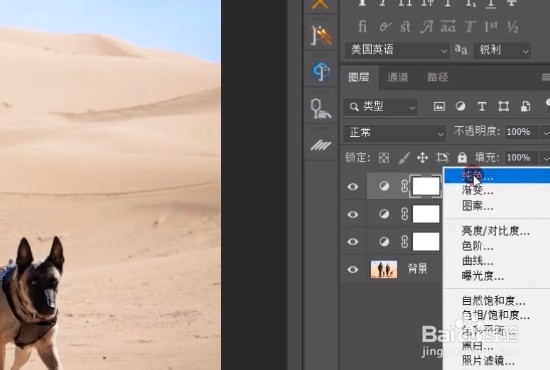Choose 渐变... from the menu
The image size is (550, 370).
point(497,190)
